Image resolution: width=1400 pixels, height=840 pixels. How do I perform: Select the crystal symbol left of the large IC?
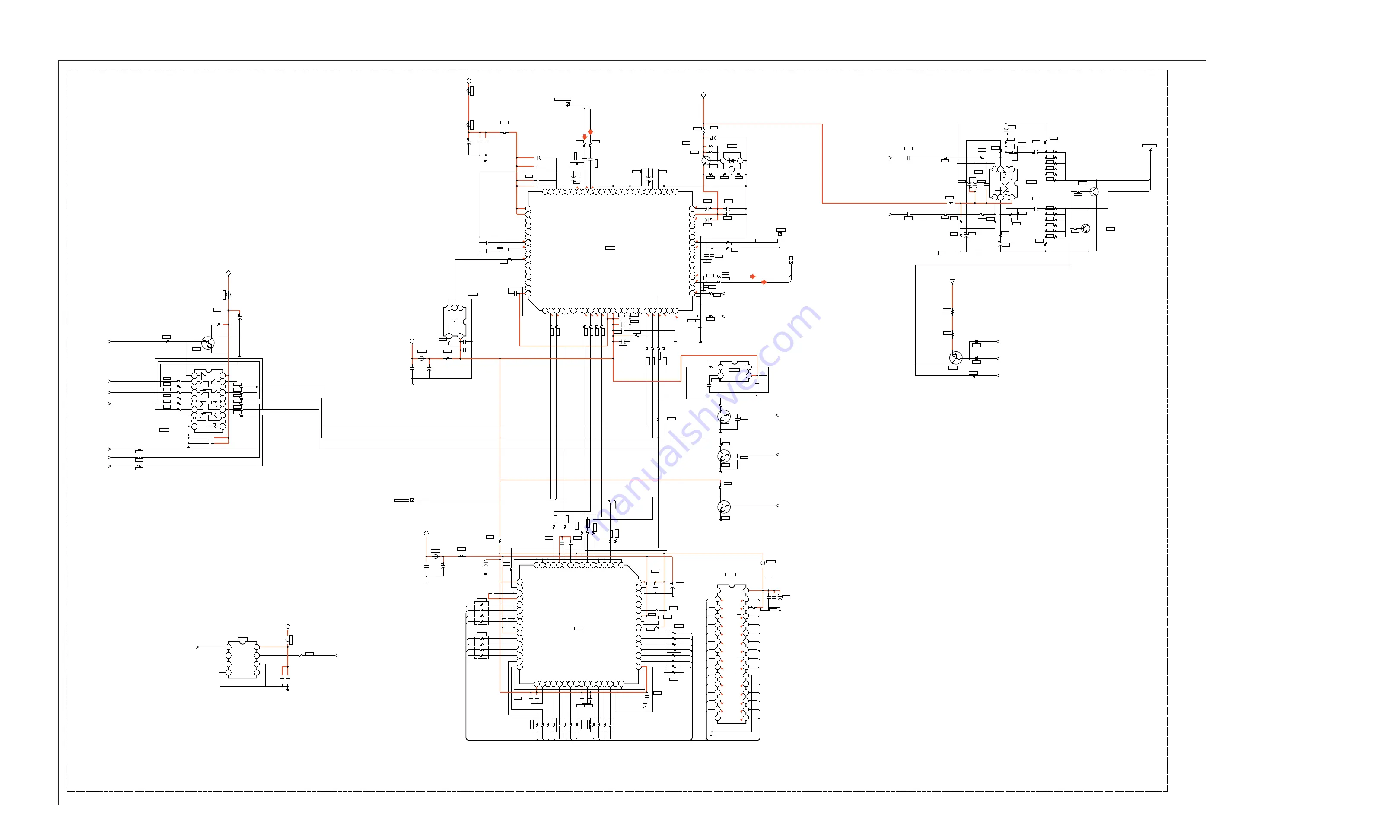(500, 247)
